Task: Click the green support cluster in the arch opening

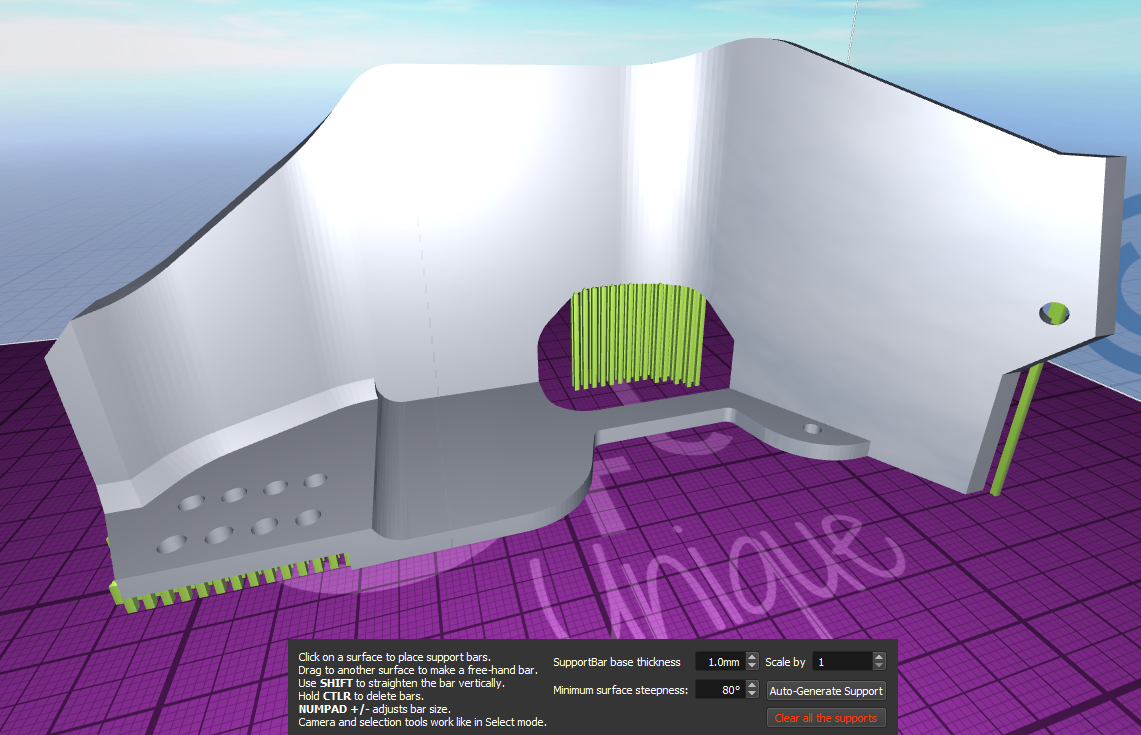Action: (x=637, y=335)
